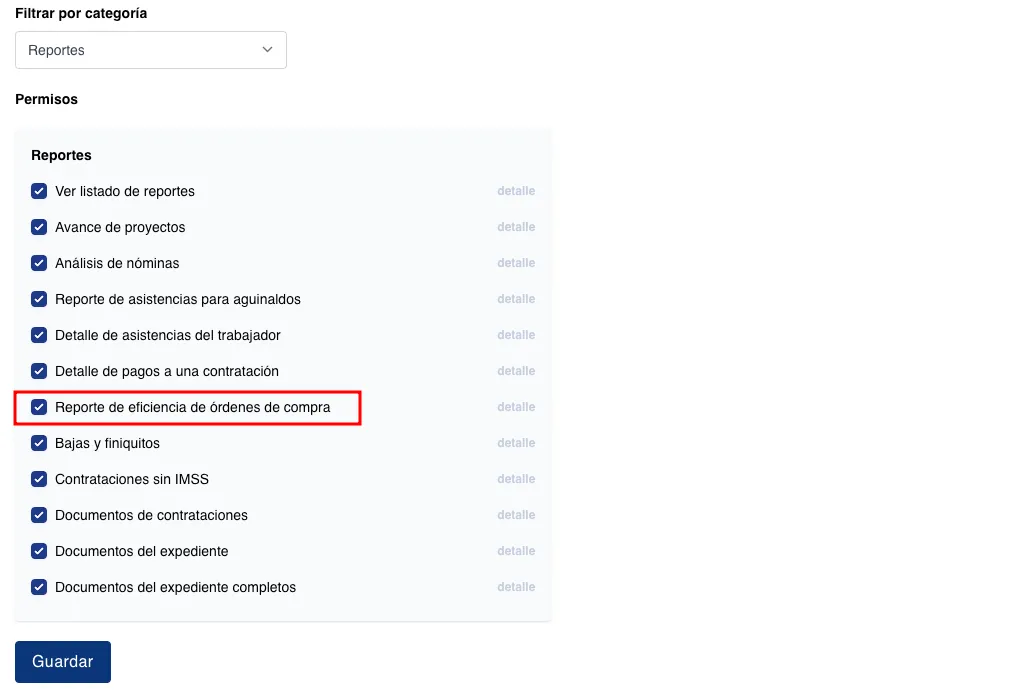The image size is (1028, 696).
Task: Uncheck Detalle de pagos a una contratación
Action: [x=39, y=371]
